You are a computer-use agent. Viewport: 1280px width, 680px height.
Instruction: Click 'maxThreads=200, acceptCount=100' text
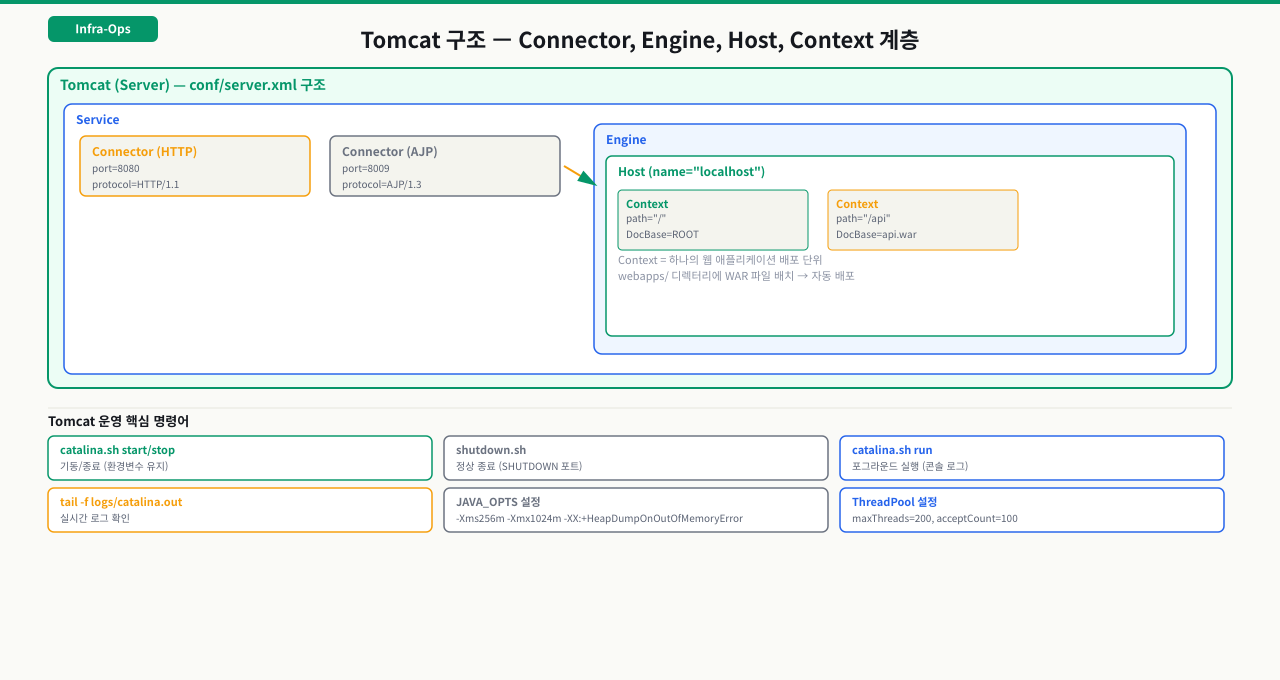point(935,518)
